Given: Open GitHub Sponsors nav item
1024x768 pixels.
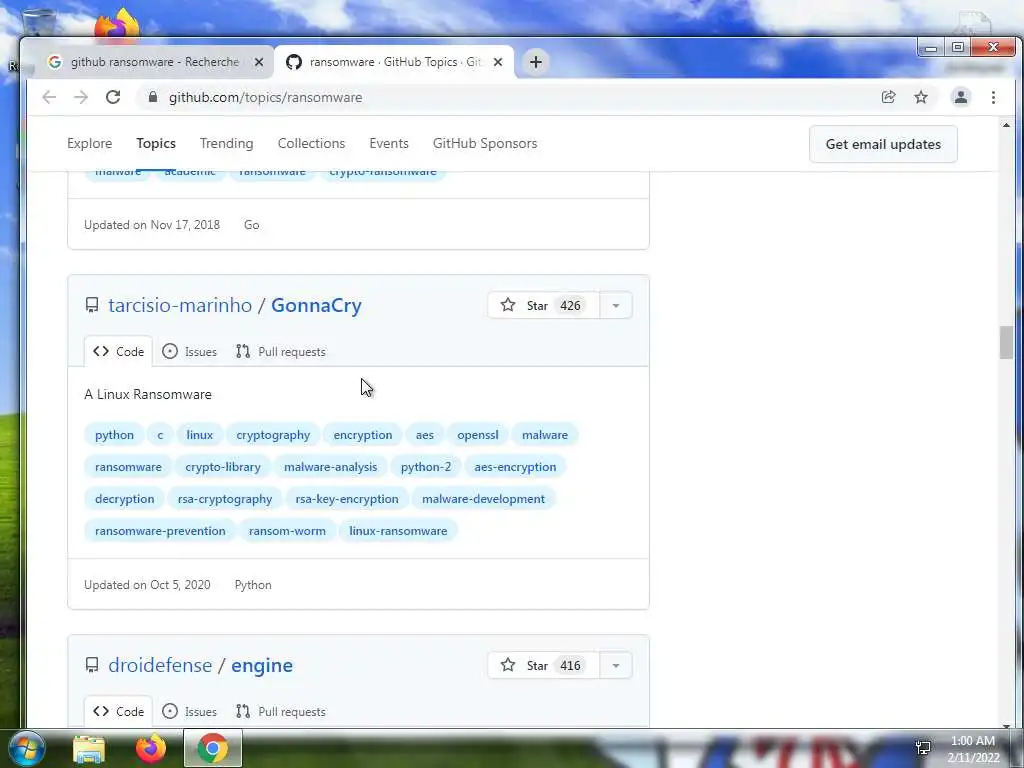Looking at the screenshot, I should click(485, 144).
